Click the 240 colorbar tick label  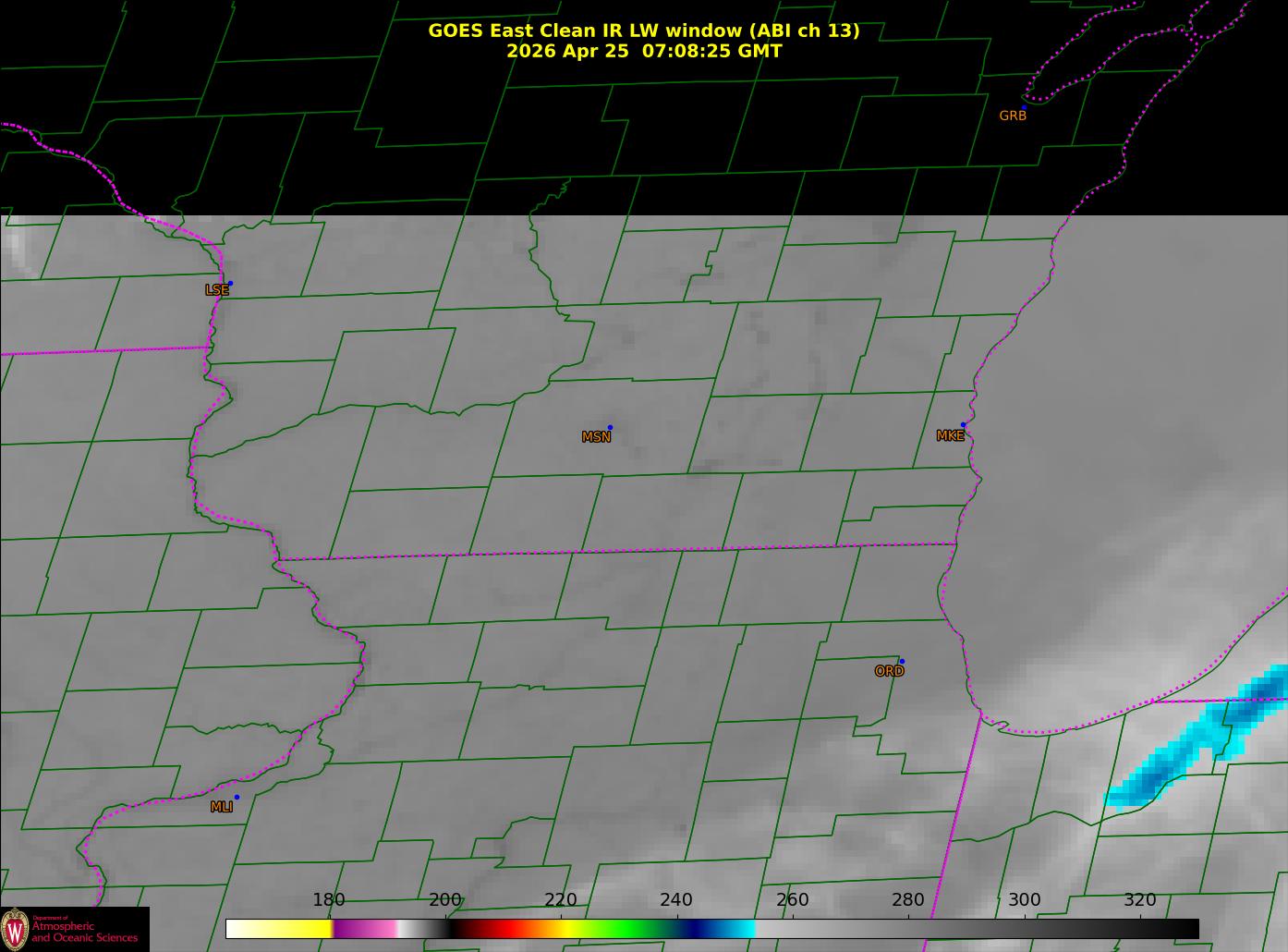(676, 899)
